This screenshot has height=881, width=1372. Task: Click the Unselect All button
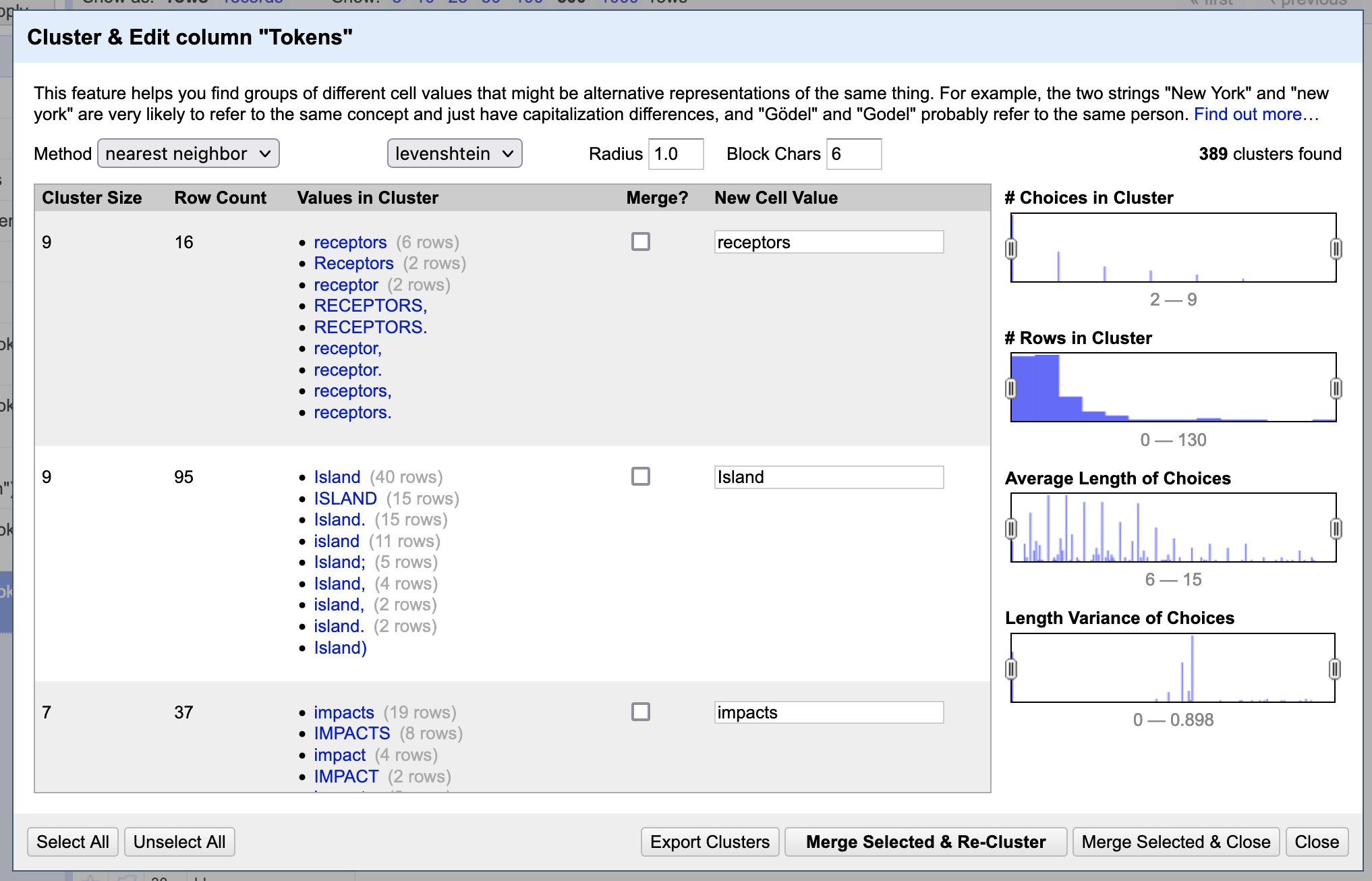179,842
